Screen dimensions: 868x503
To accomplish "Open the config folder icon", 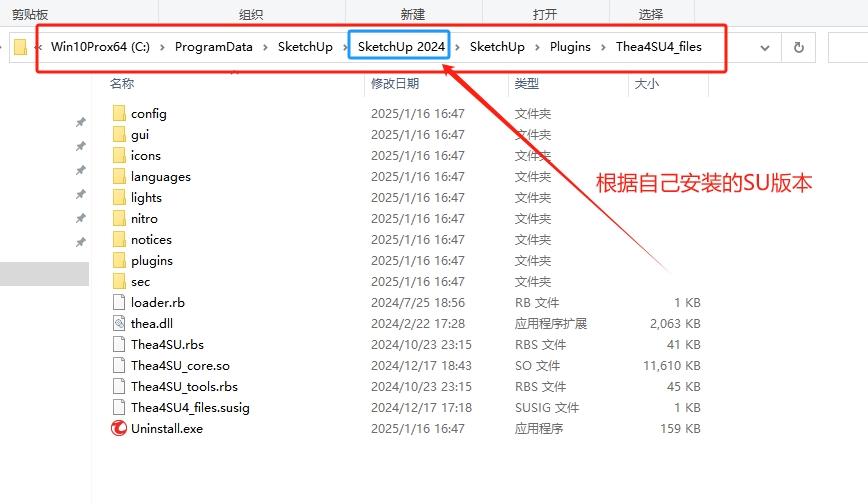I will click(x=119, y=113).
